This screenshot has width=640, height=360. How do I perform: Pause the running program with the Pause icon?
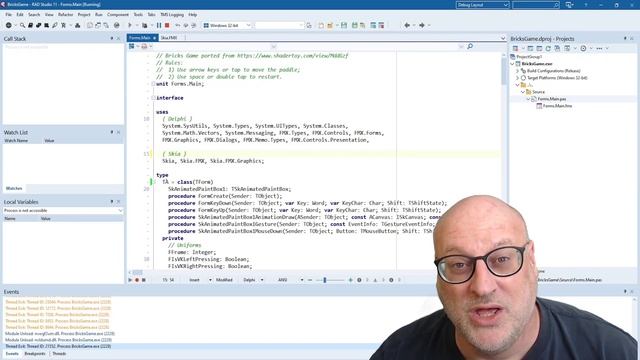[159, 25]
